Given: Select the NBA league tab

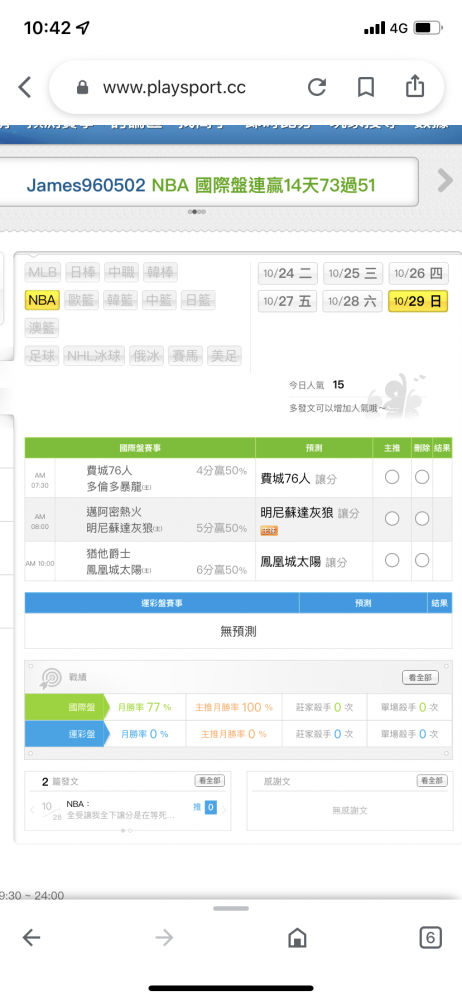Looking at the screenshot, I should pyautogui.click(x=42, y=300).
